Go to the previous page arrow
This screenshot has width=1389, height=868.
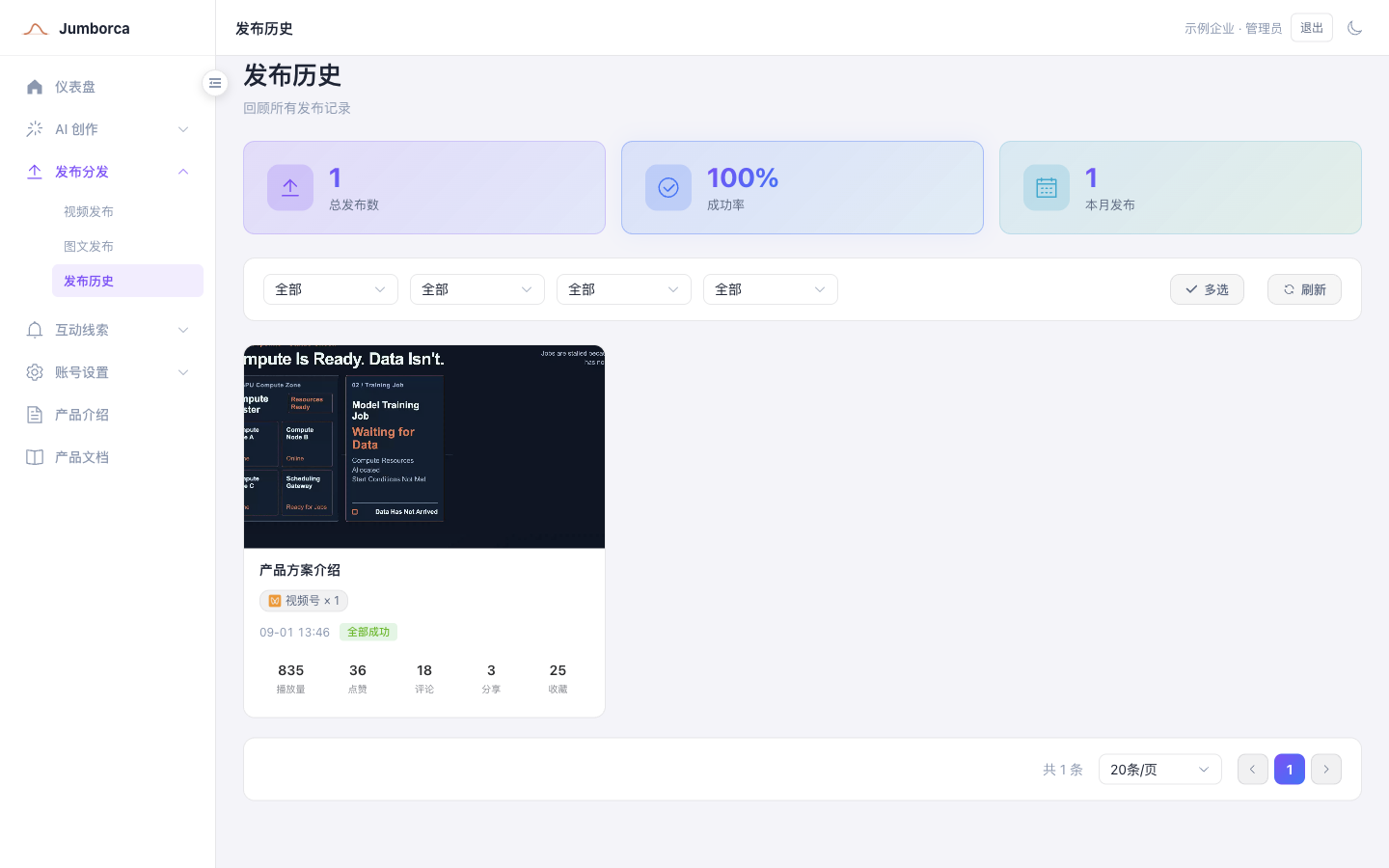1253,770
